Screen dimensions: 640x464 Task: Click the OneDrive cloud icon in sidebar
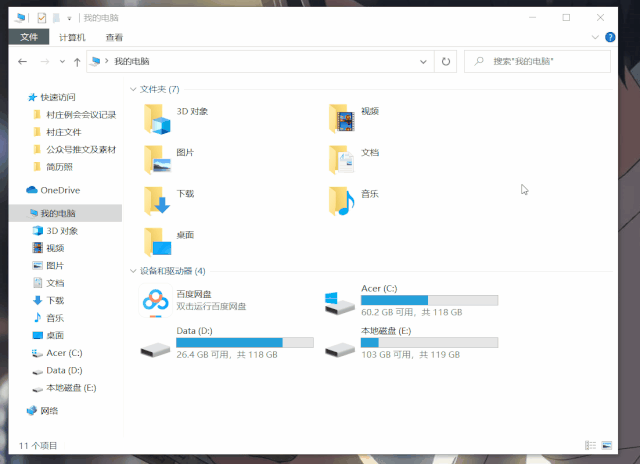coord(32,190)
